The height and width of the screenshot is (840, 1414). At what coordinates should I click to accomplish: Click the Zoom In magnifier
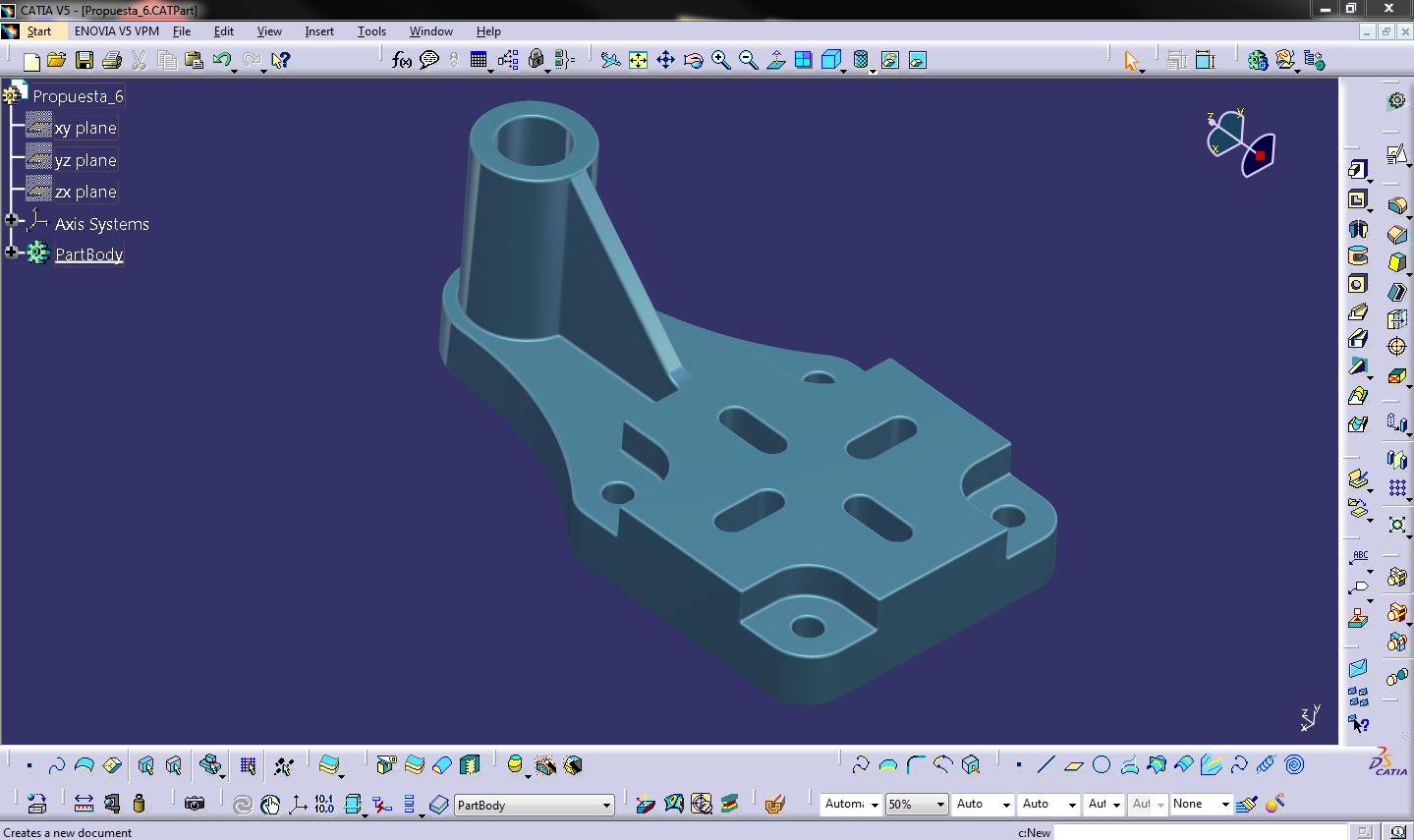720,61
